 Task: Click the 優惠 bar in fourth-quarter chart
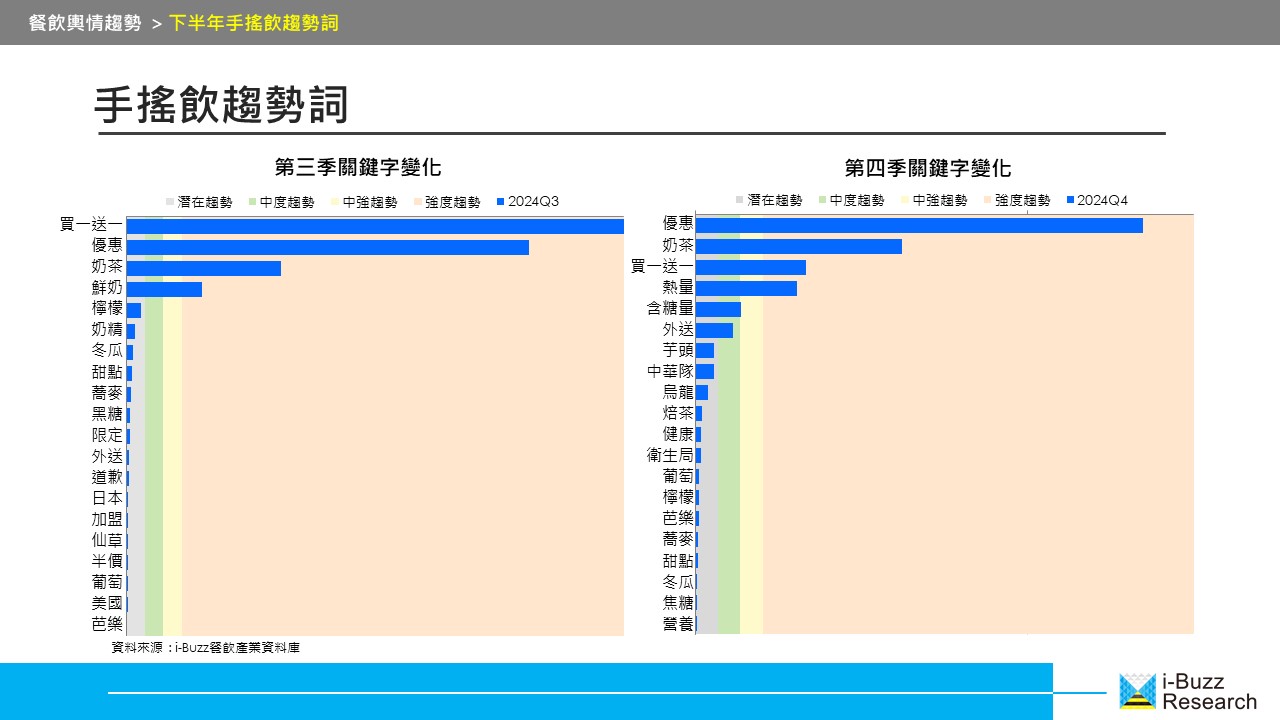(x=918, y=225)
